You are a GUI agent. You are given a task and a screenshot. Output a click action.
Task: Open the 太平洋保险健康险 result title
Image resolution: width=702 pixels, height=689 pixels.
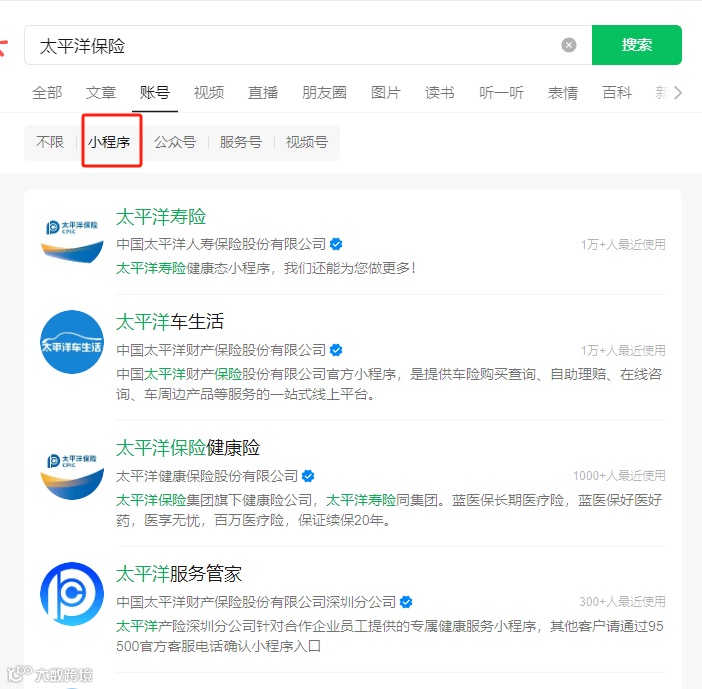click(188, 448)
